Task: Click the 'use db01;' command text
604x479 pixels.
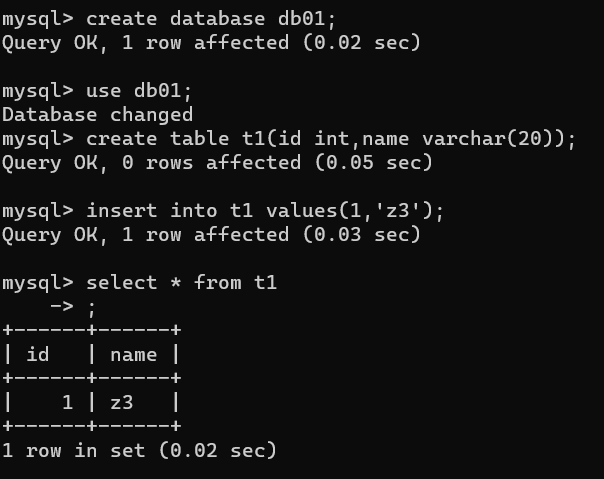Action: (x=139, y=91)
